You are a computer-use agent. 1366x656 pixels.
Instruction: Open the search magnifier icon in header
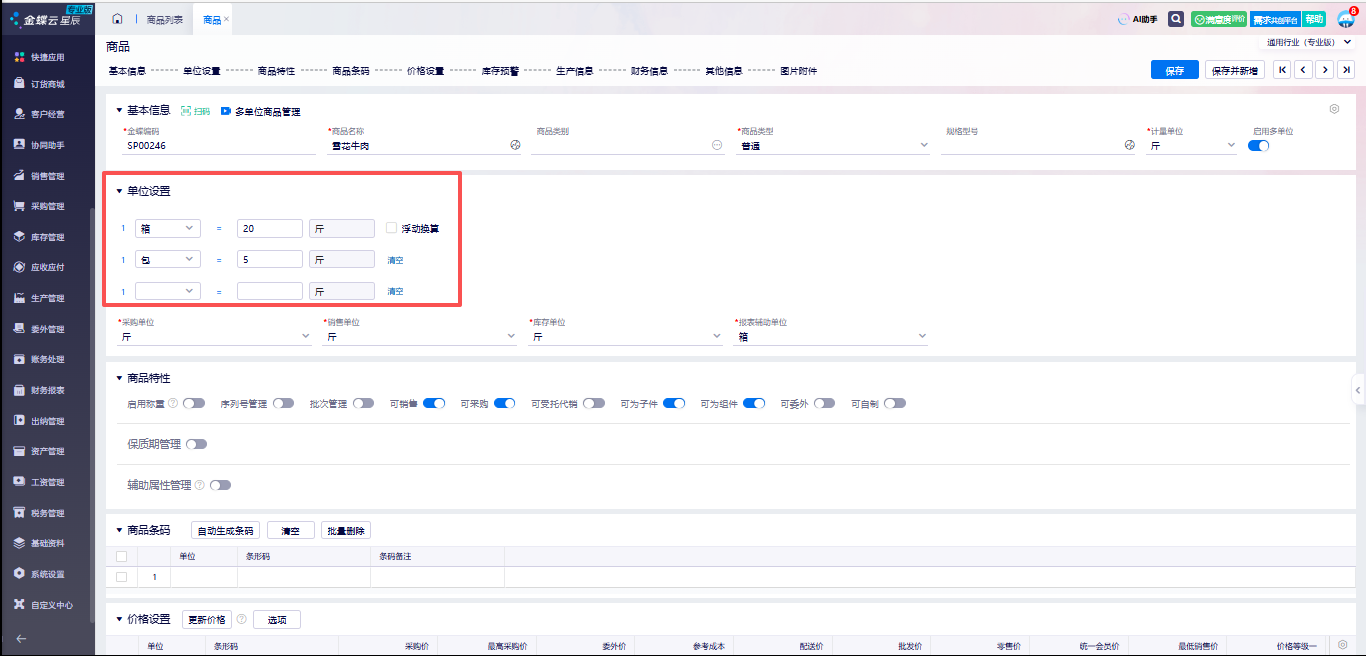1176,19
